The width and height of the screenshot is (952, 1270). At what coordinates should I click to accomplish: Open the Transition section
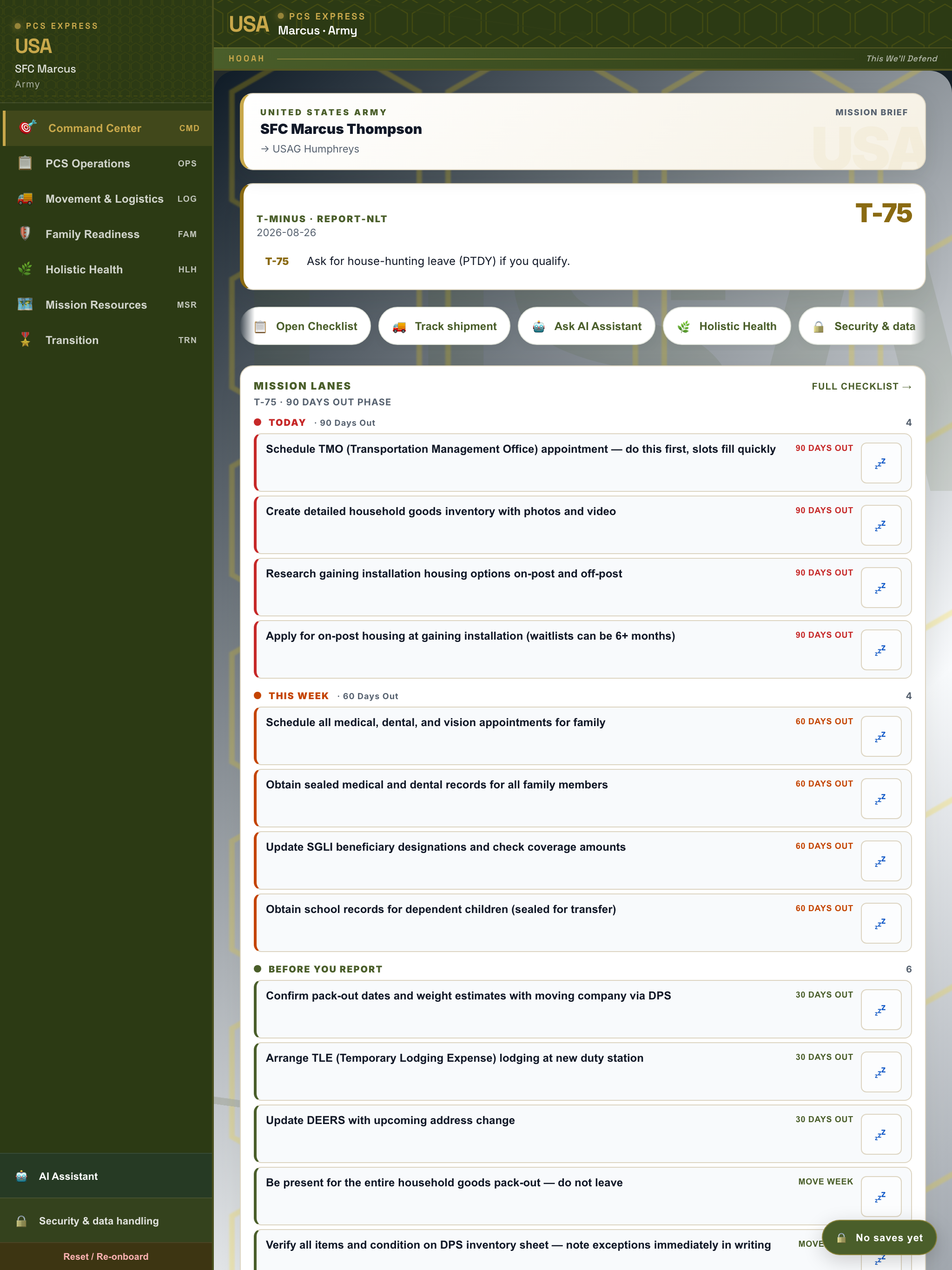tap(107, 340)
